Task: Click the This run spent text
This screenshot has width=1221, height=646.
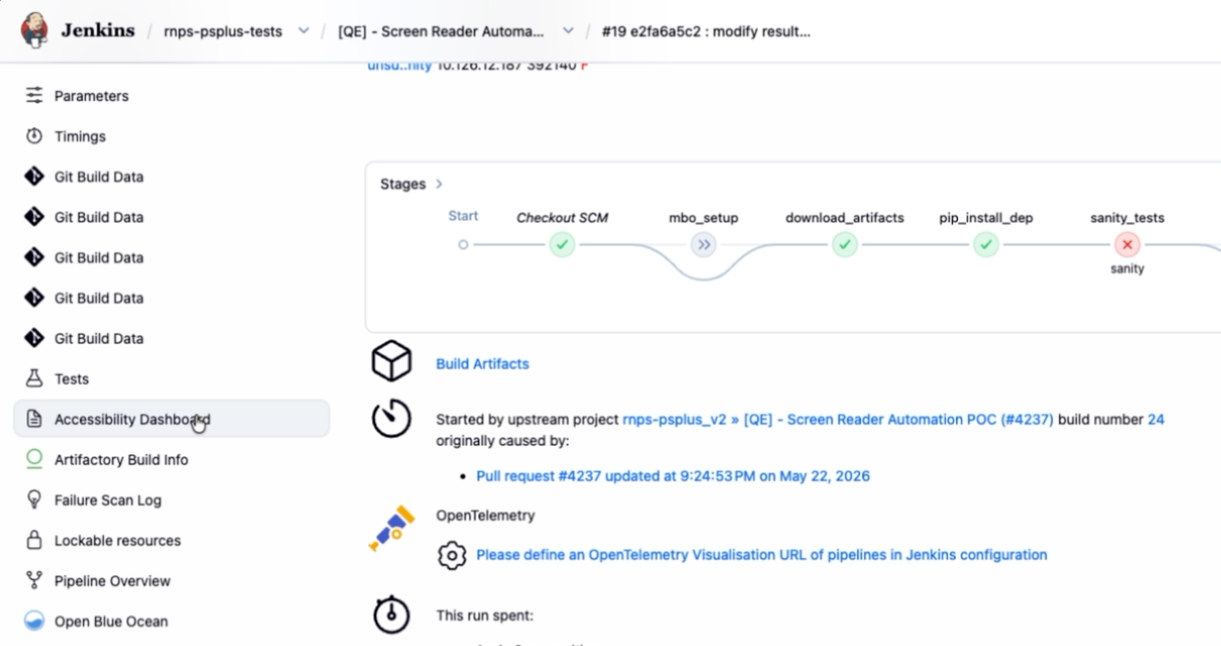Action: pos(485,616)
